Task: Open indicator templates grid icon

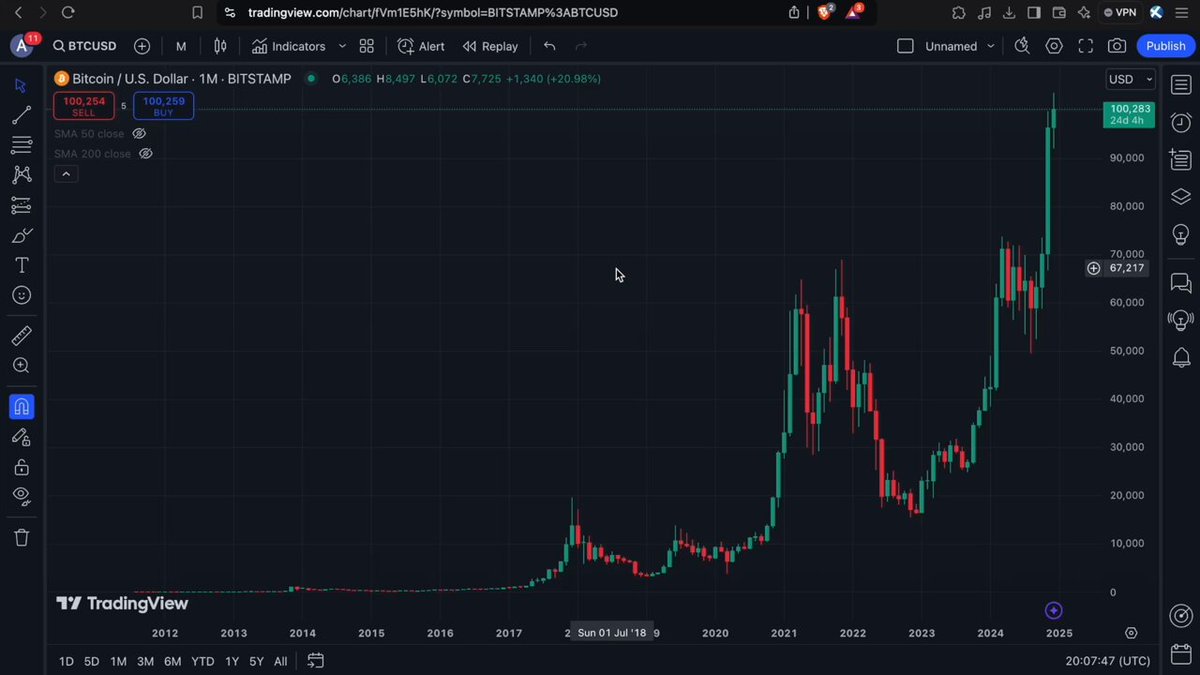Action: [x=367, y=46]
